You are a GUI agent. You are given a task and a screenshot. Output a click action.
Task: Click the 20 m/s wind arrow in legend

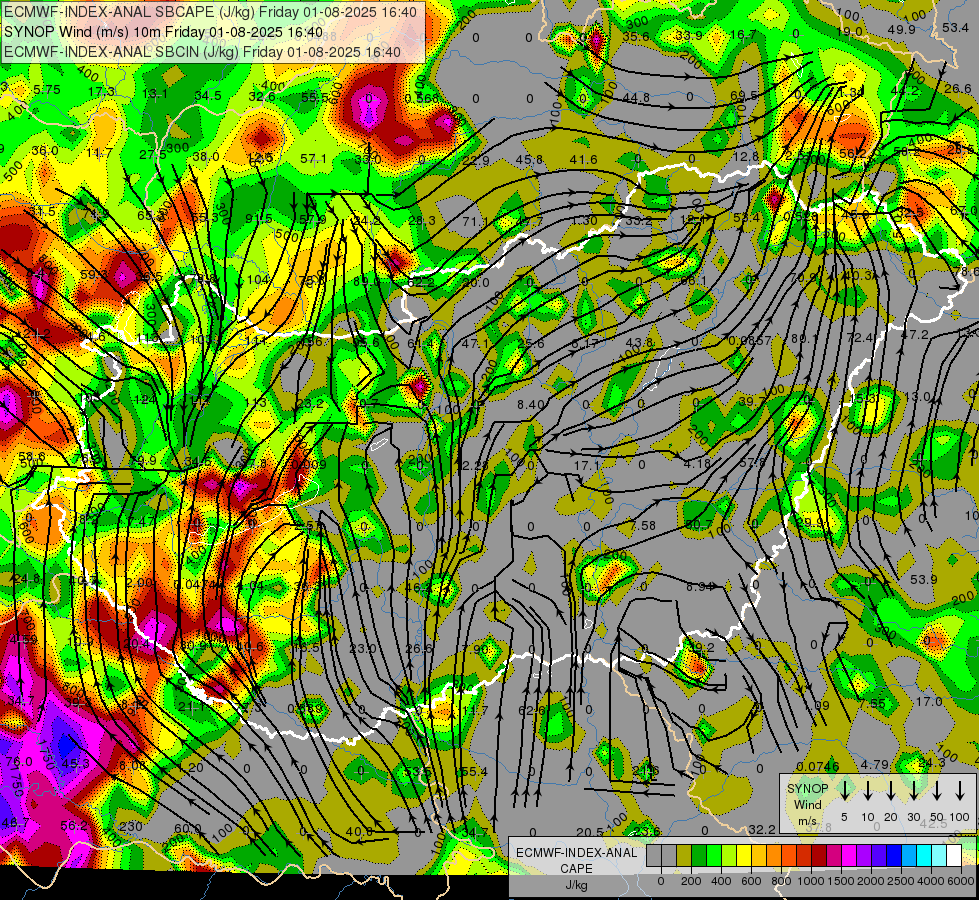coord(890,790)
